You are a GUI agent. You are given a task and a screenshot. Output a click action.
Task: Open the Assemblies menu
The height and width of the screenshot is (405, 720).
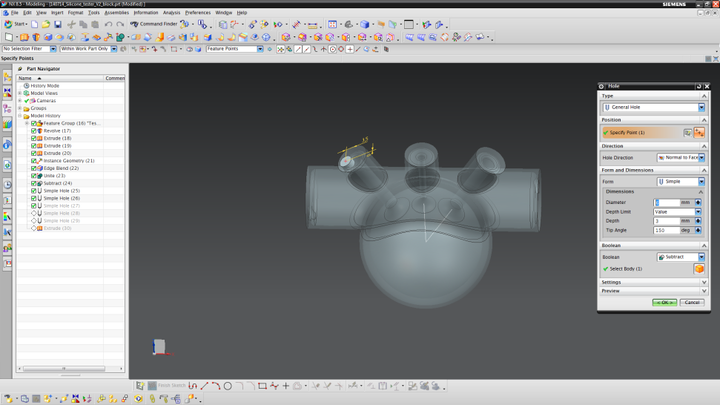point(117,13)
